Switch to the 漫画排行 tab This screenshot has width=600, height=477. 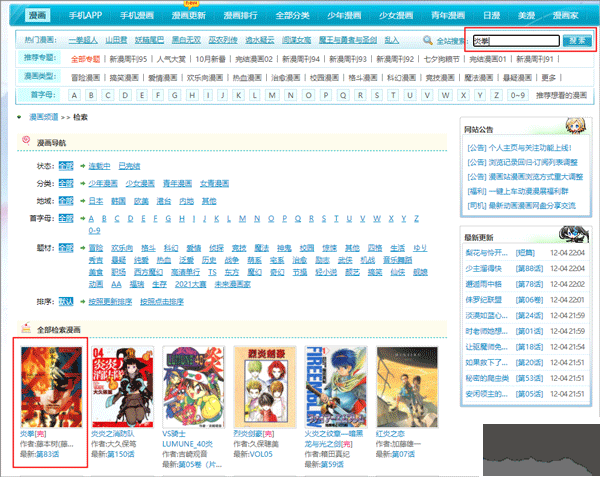click(x=241, y=17)
